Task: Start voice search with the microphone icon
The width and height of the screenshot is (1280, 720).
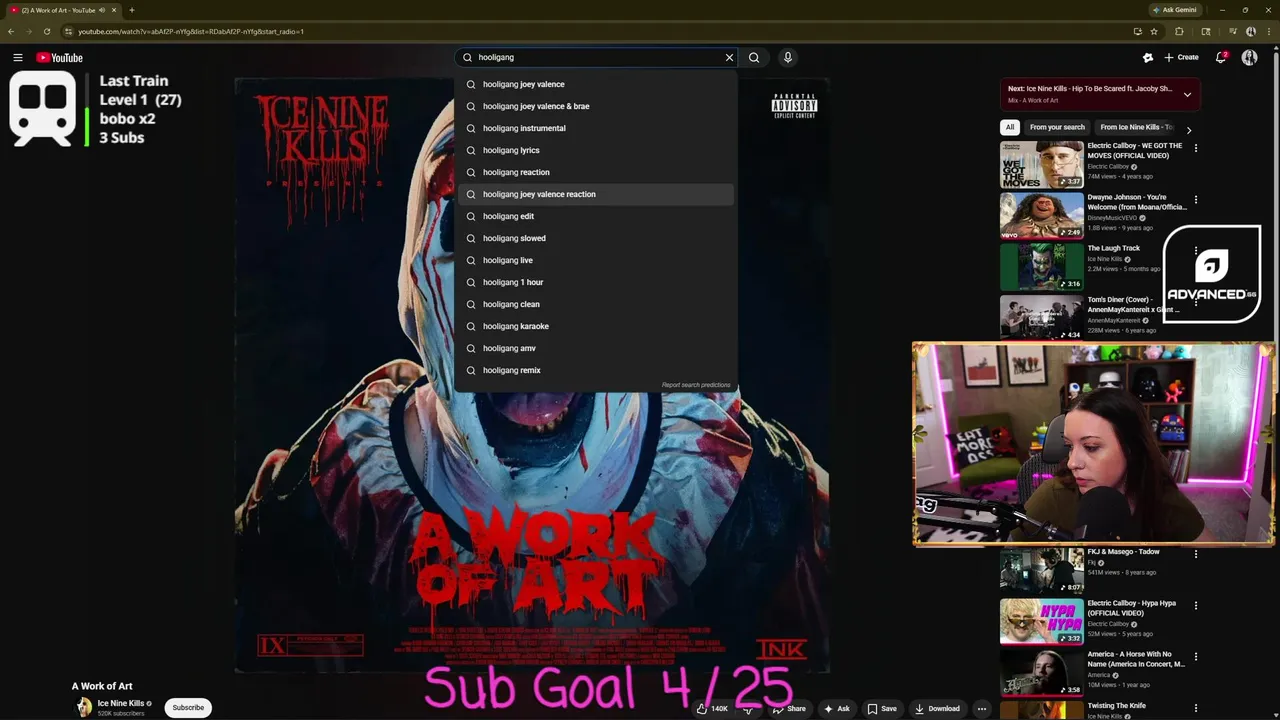Action: pyautogui.click(x=788, y=58)
